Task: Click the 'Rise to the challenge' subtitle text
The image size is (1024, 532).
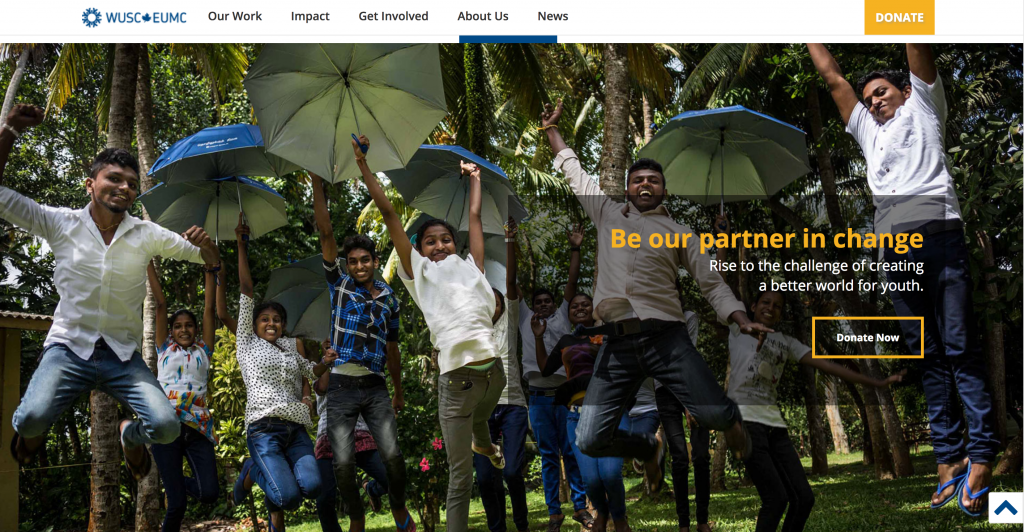Action: pyautogui.click(x=816, y=275)
